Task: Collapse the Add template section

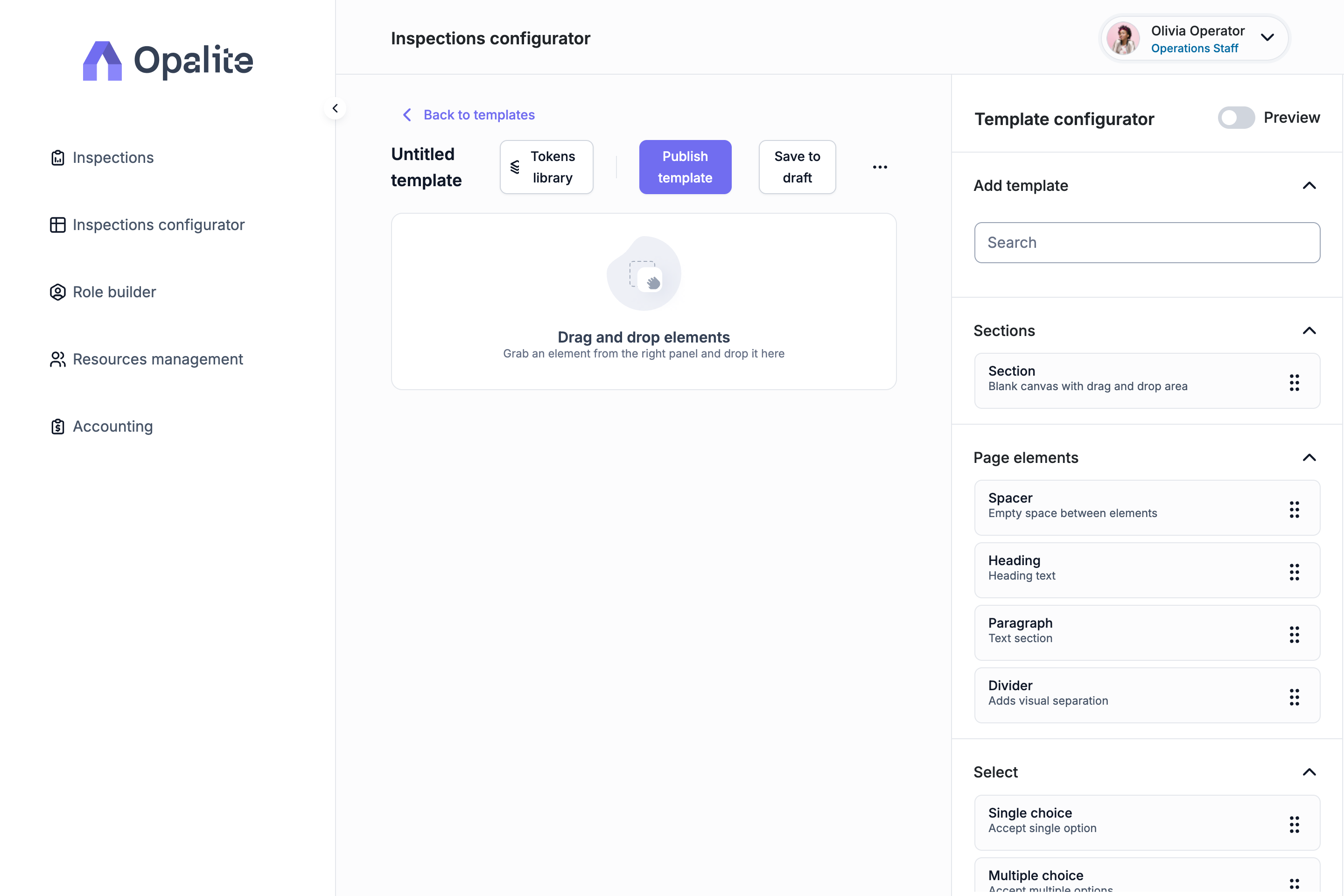Action: [1309, 186]
